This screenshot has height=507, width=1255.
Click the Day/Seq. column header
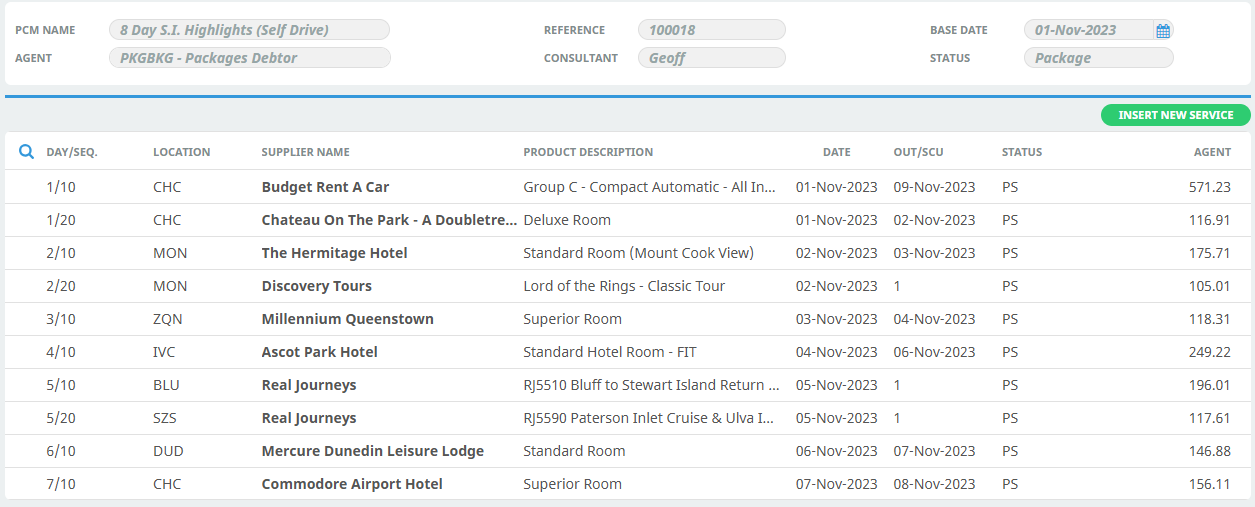tap(72, 152)
